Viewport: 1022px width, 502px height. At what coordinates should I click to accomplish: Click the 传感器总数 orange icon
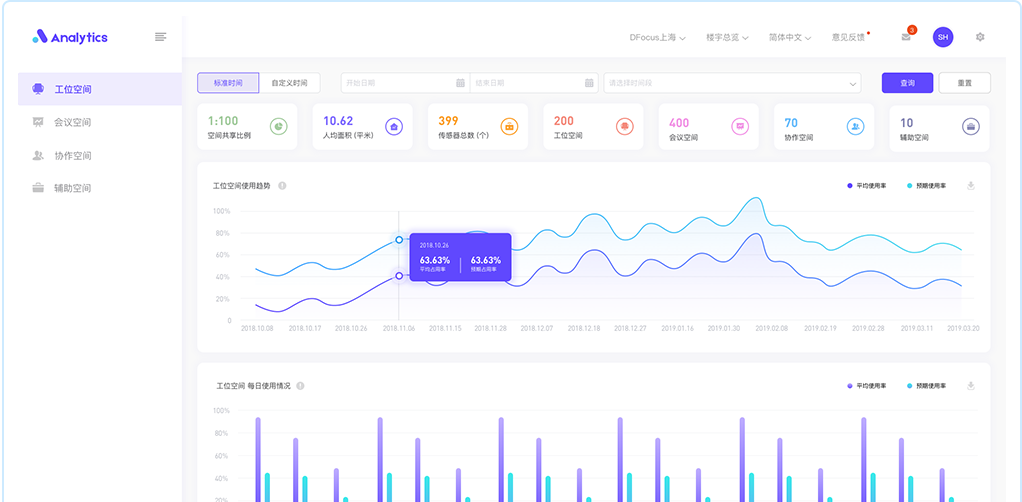click(x=509, y=127)
